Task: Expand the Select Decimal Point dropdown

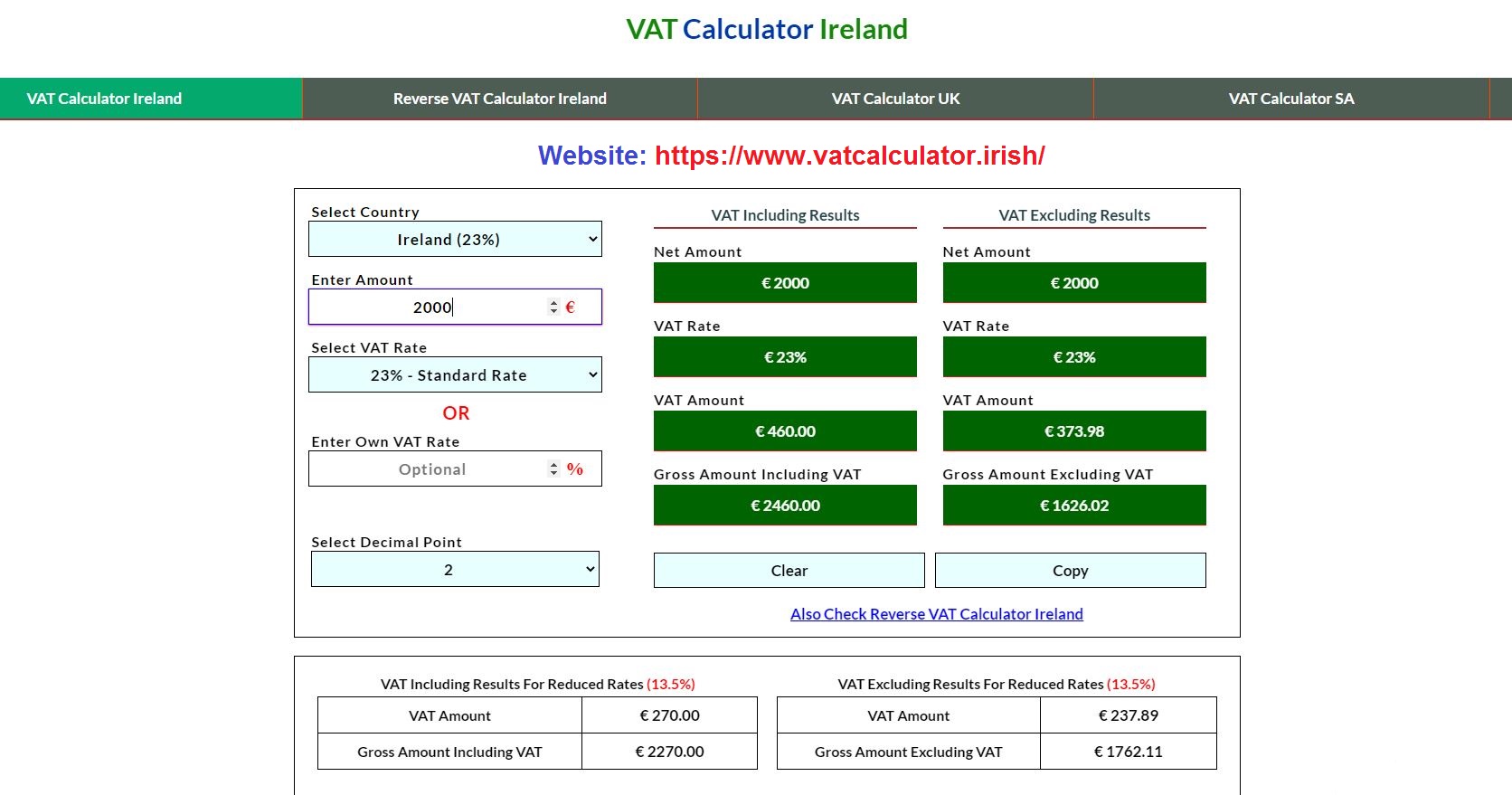Action: point(455,570)
